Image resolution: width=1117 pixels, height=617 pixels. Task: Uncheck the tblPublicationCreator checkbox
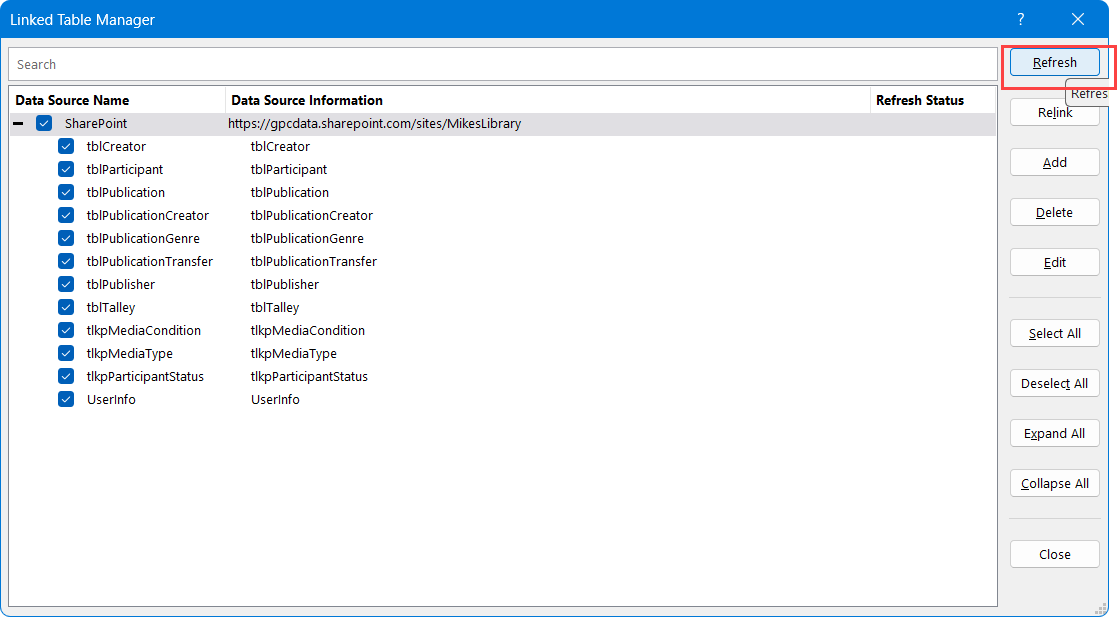pyautogui.click(x=66, y=215)
